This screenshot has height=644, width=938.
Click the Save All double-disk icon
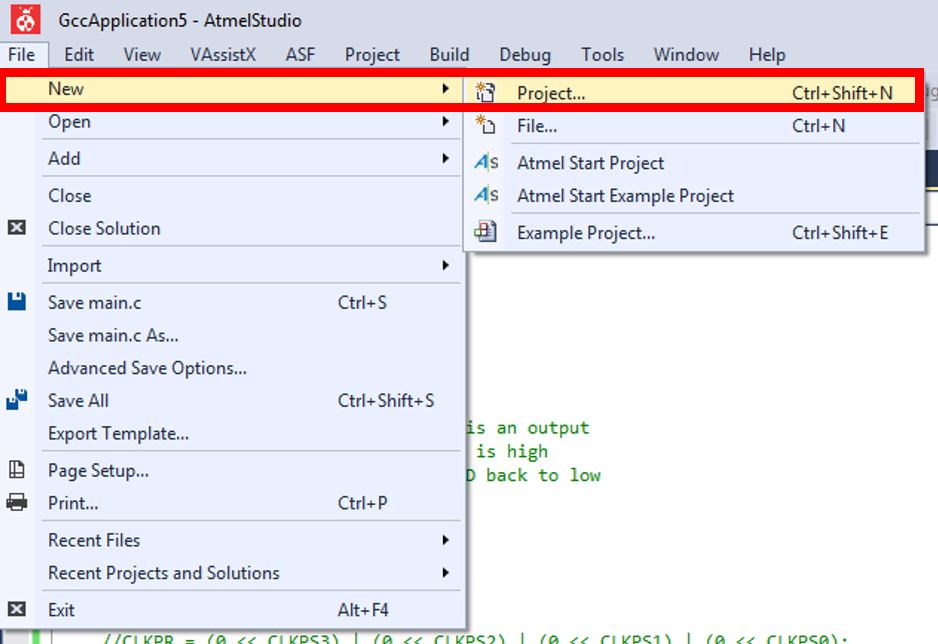(x=17, y=399)
